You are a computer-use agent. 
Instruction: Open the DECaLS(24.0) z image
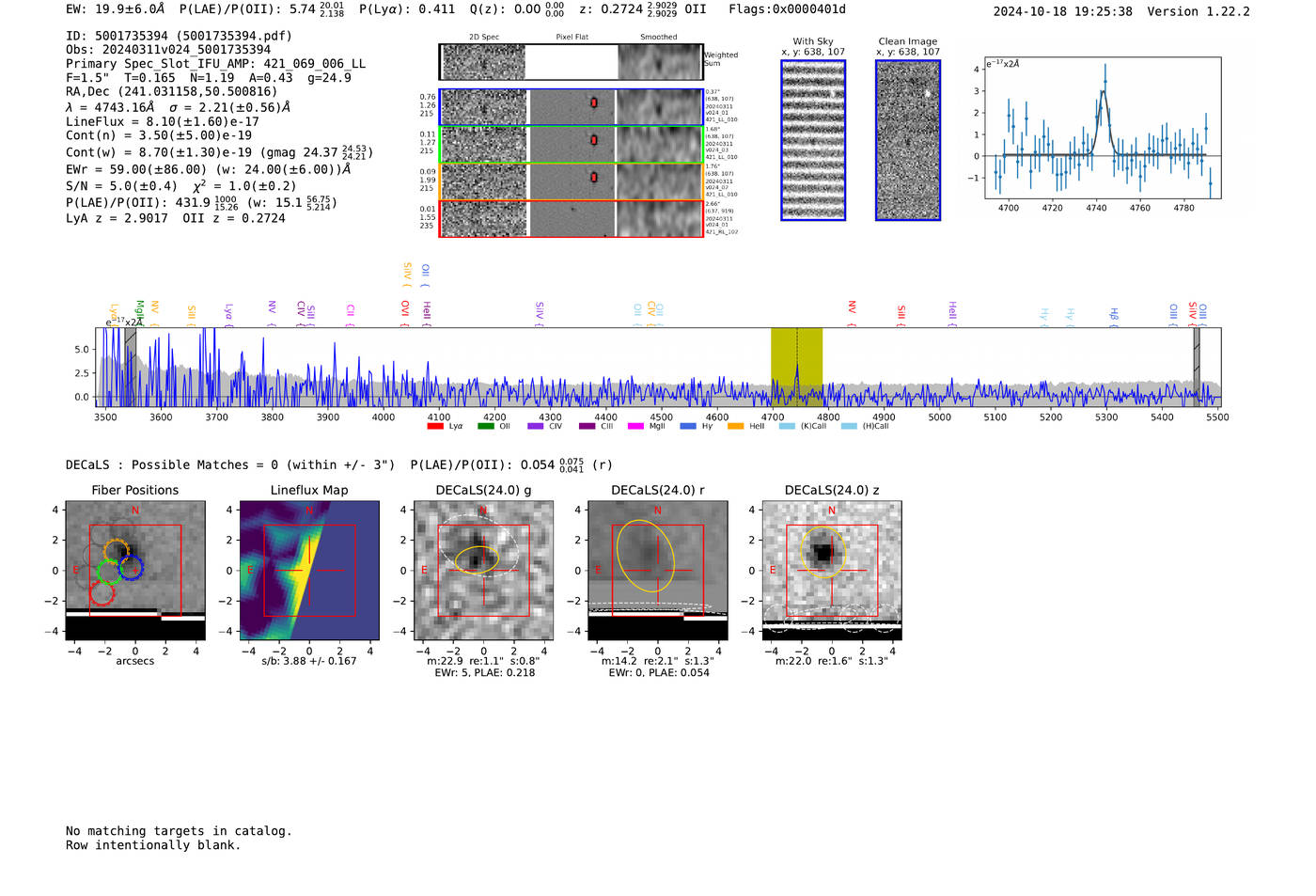pyautogui.click(x=832, y=571)
